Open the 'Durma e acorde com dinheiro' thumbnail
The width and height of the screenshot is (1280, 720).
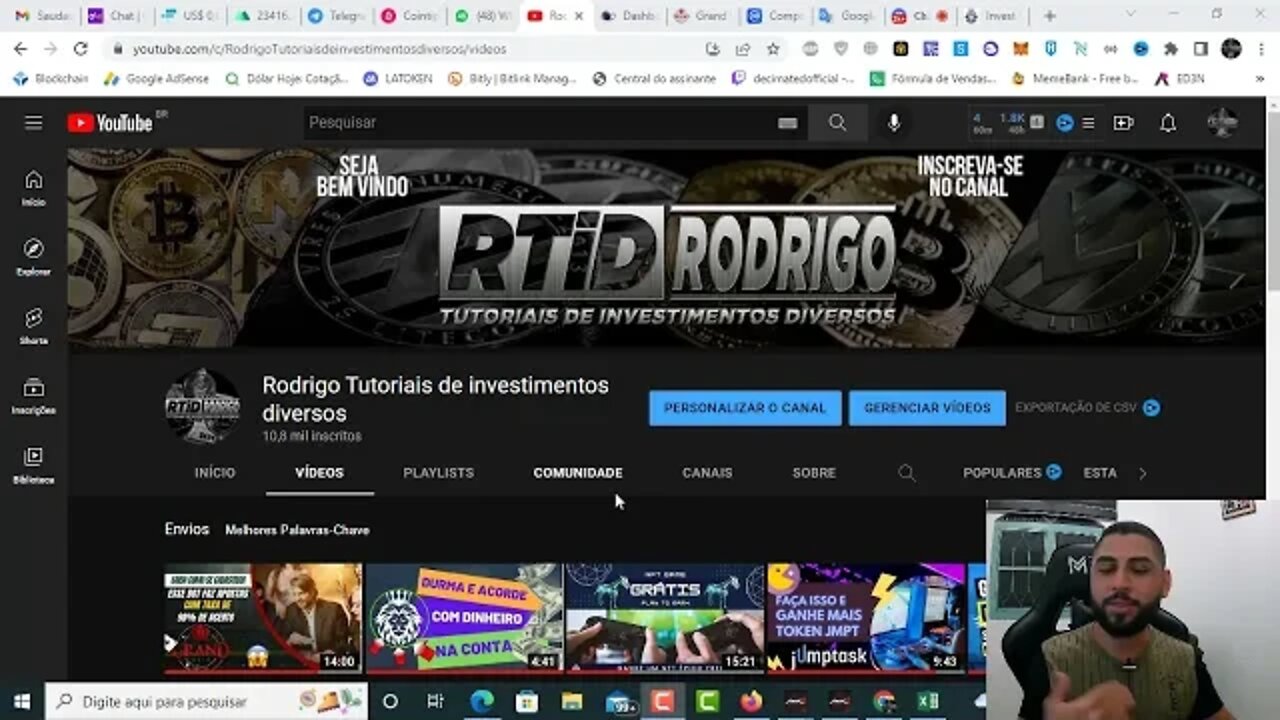(x=464, y=618)
